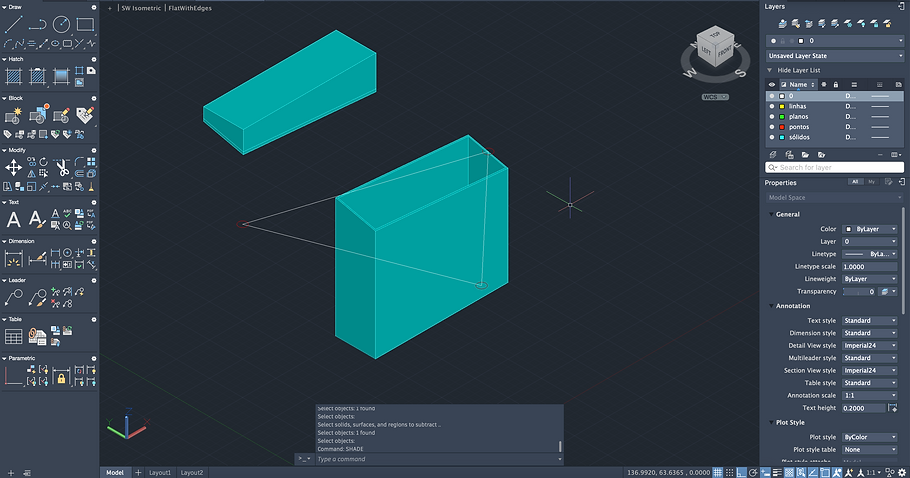Open the Unsaved Layer State dropdown
Screen dimensions: 910x478
835,56
